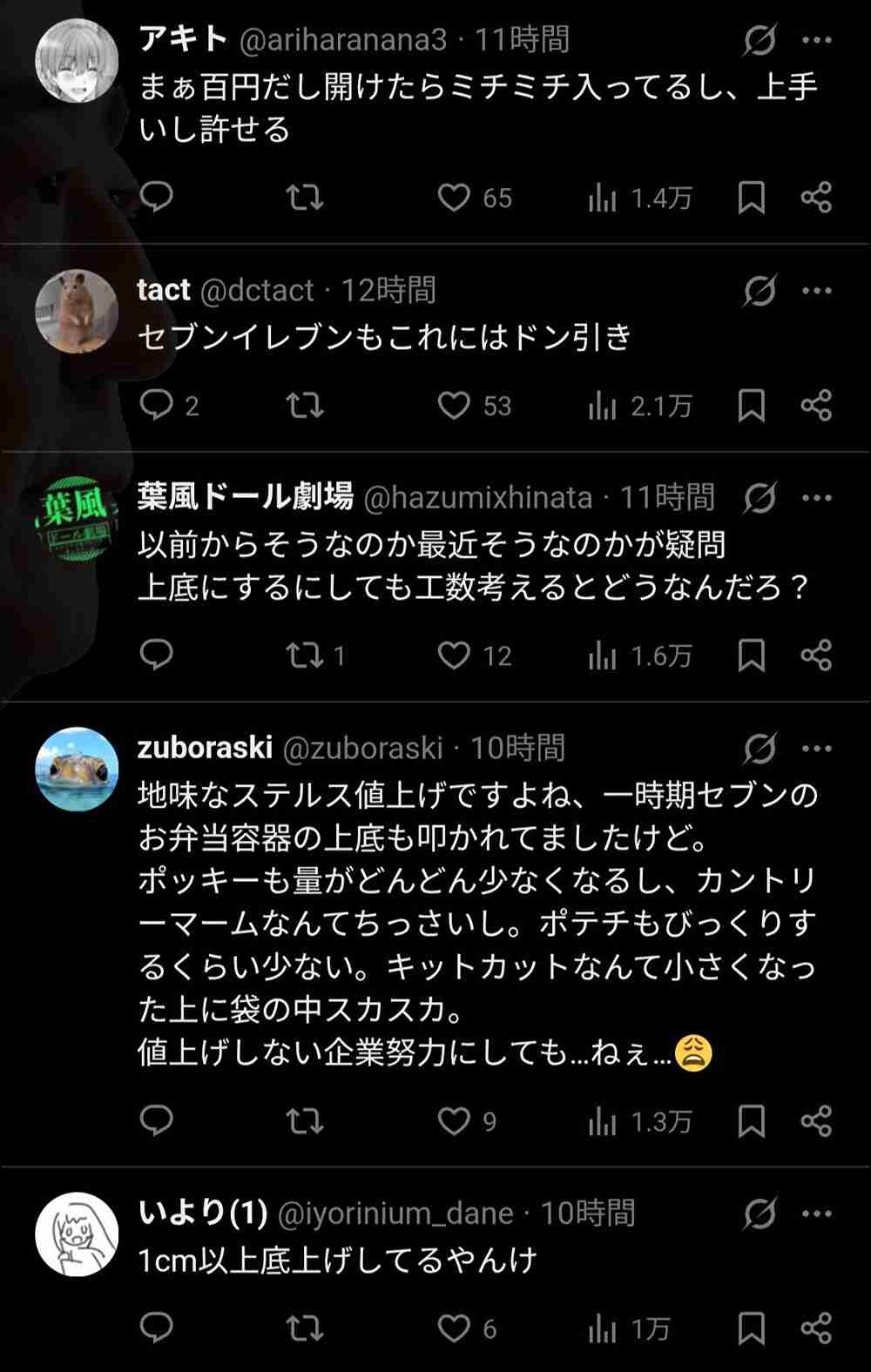The image size is (871, 1372).
Task: Open more options on アキト's tweet
Action: tap(816, 40)
